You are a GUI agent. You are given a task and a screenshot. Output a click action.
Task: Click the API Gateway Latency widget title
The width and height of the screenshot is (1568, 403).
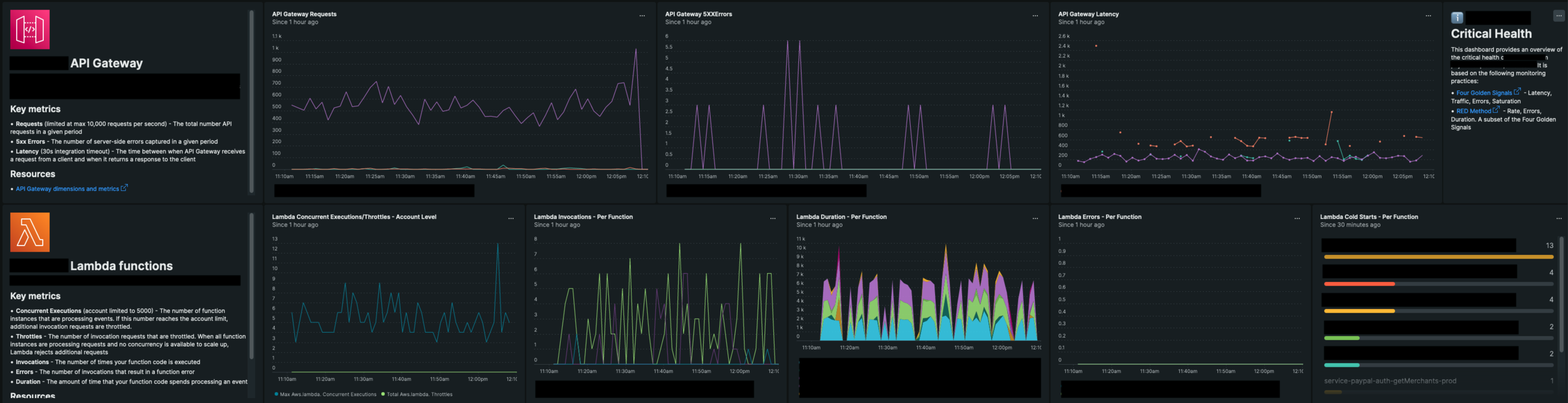point(1088,14)
